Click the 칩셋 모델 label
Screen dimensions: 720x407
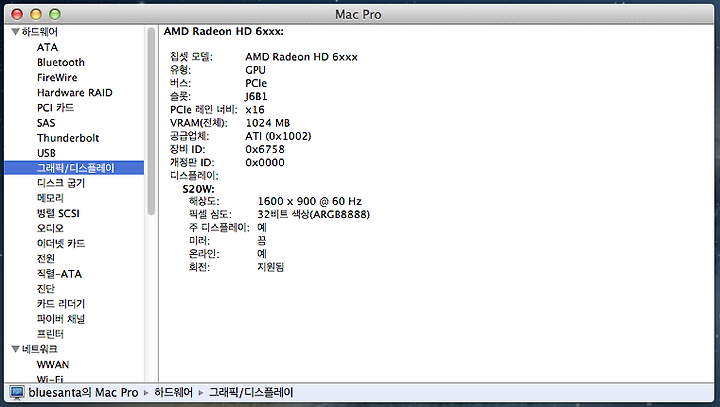[191, 57]
